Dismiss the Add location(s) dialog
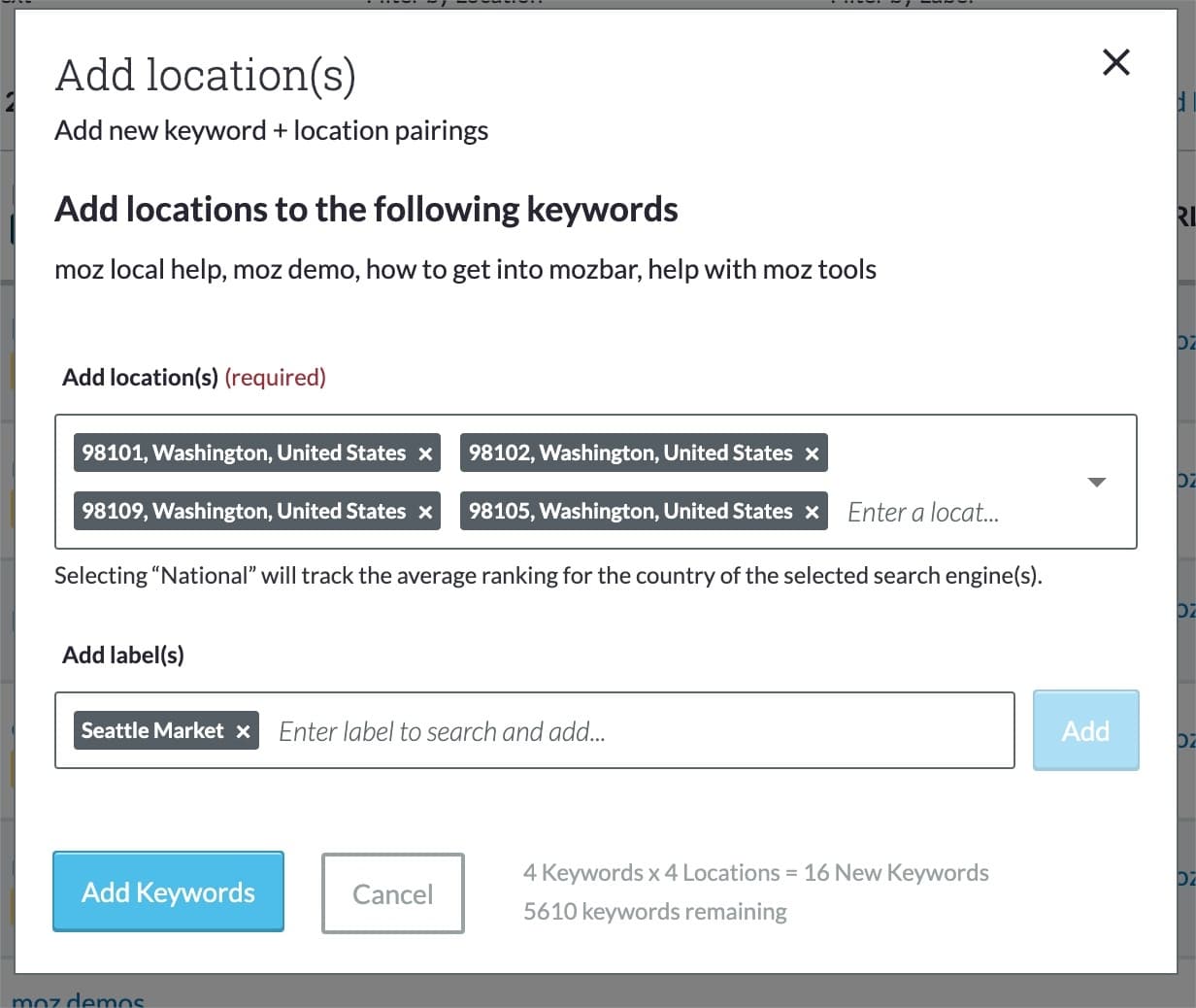Screen dimensions: 1196x1008 pyautogui.click(x=1115, y=62)
